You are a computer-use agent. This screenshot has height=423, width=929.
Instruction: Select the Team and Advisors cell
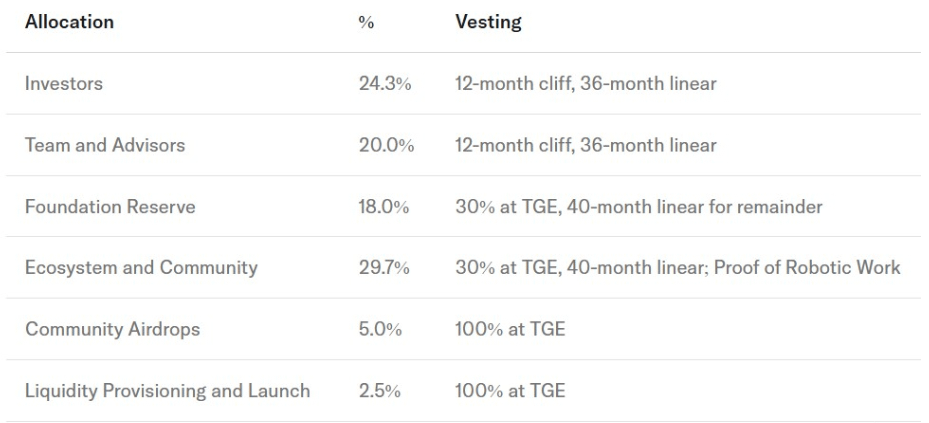(105, 145)
